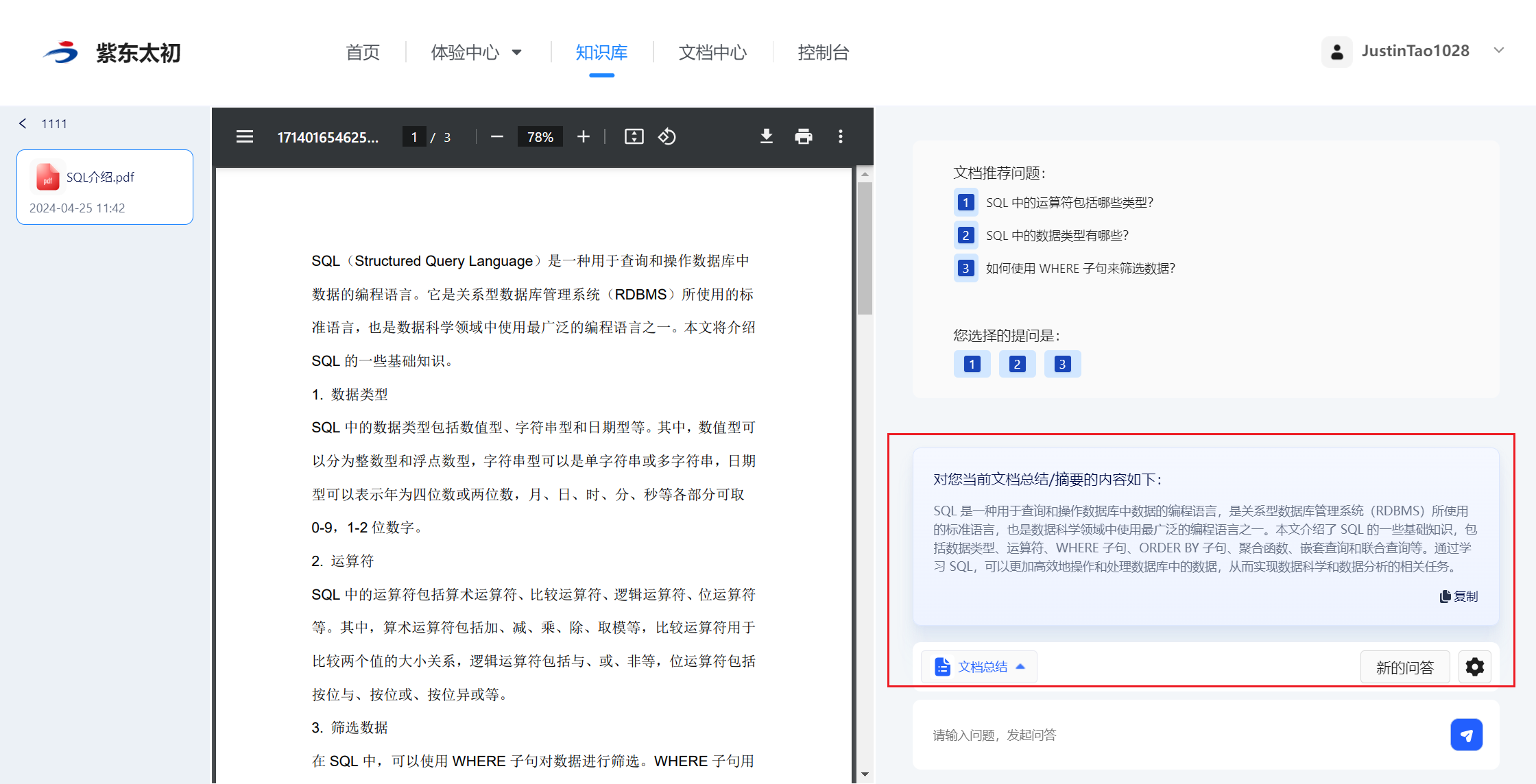Click number 1 badge beside the 运算符 question

point(965,203)
